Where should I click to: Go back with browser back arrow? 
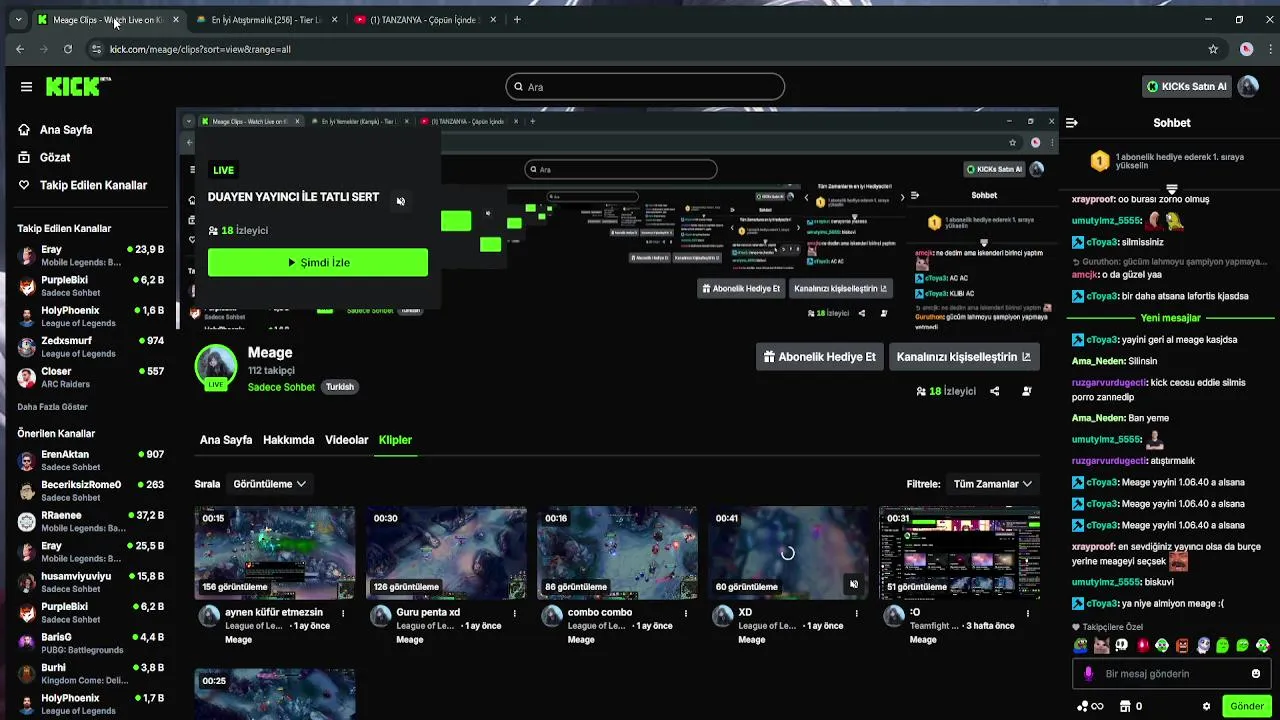click(x=20, y=49)
